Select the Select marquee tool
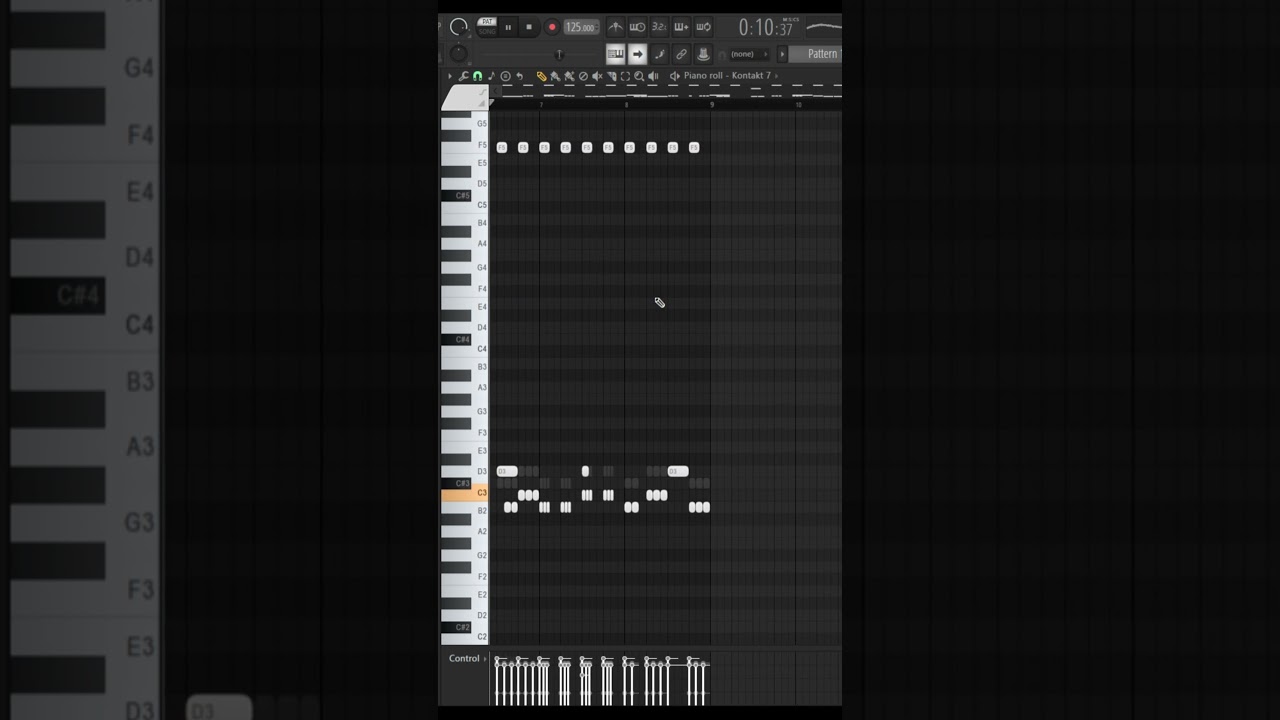The height and width of the screenshot is (720, 1280). point(625,76)
